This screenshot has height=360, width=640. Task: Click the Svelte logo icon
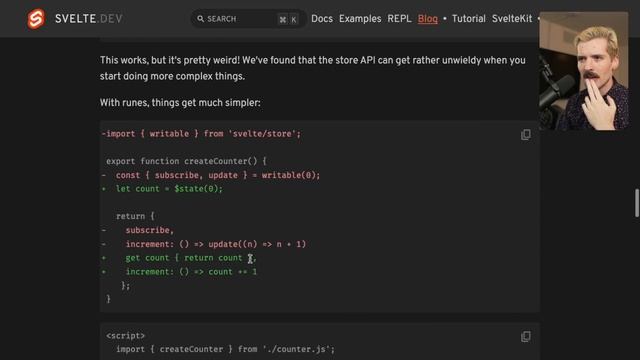(36, 19)
